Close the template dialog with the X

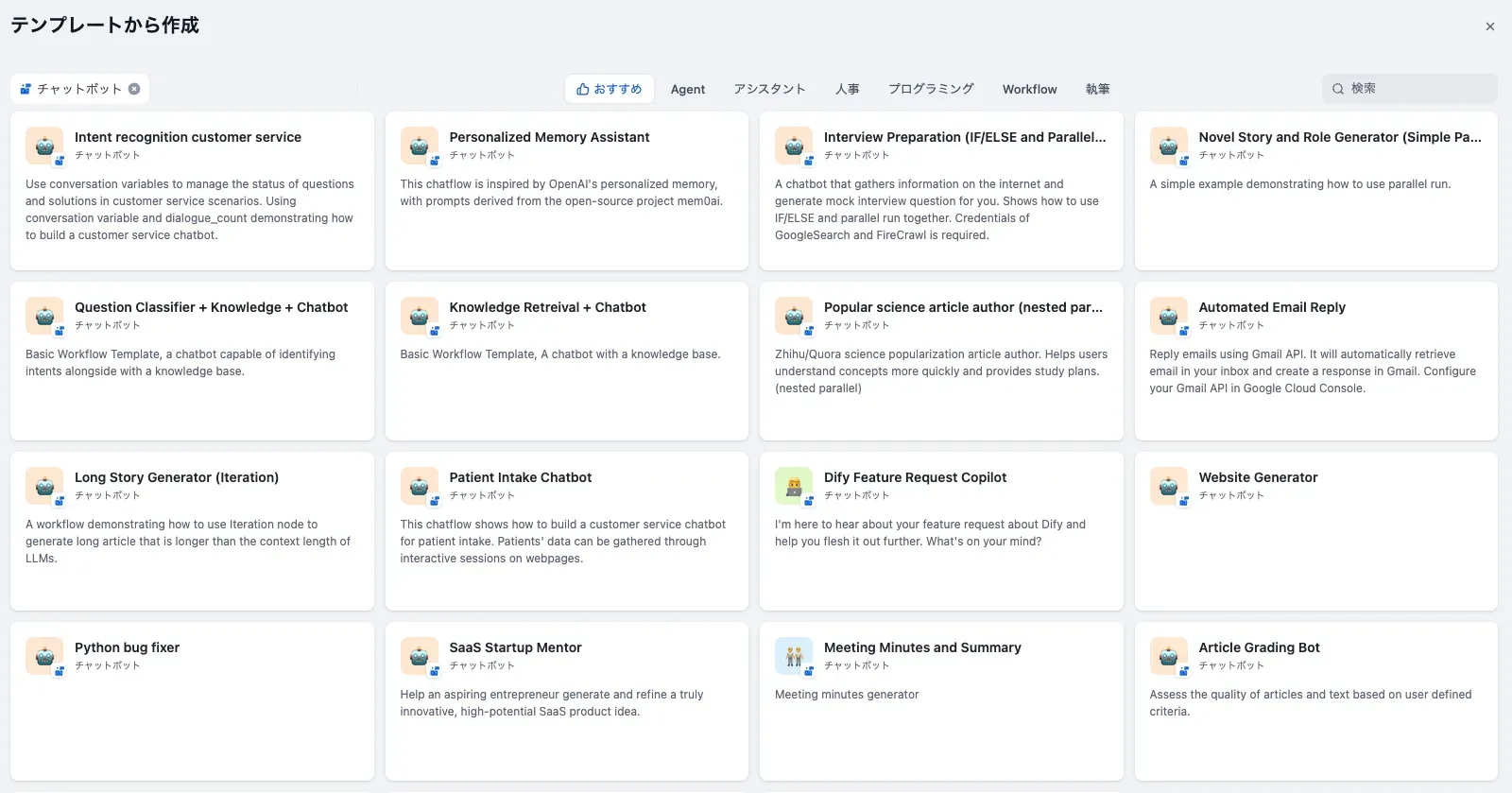(x=1490, y=26)
